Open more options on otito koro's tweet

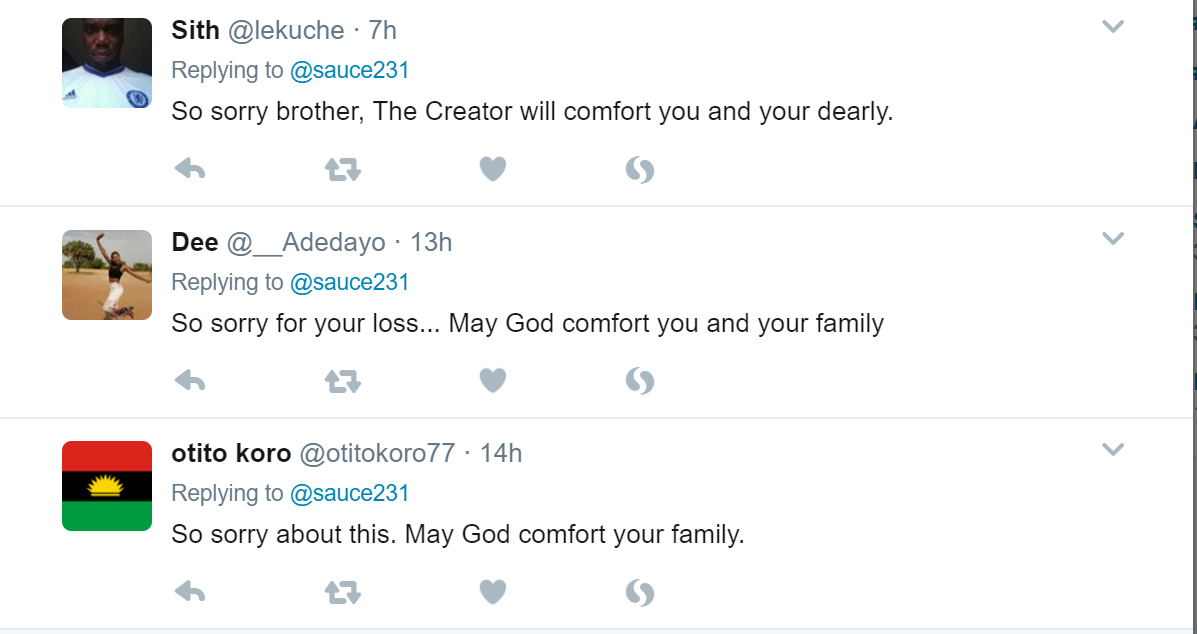click(1113, 450)
